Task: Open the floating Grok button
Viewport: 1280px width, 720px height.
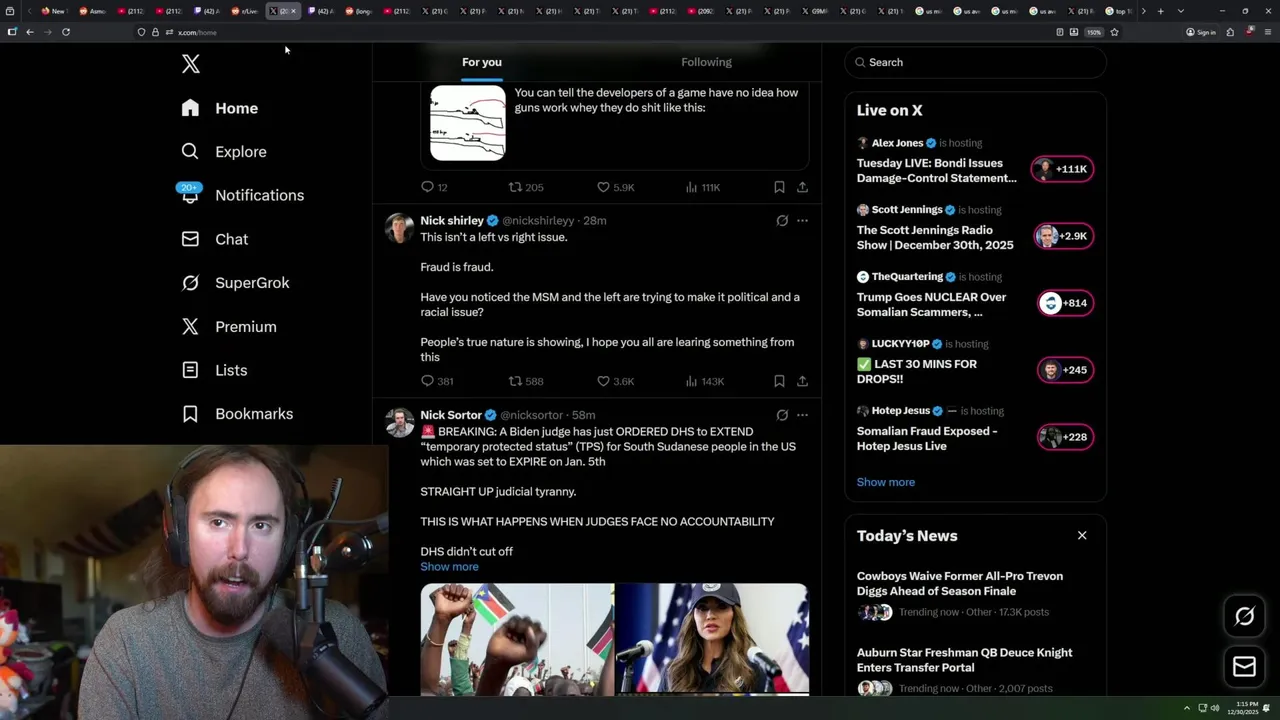Action: tap(1244, 617)
